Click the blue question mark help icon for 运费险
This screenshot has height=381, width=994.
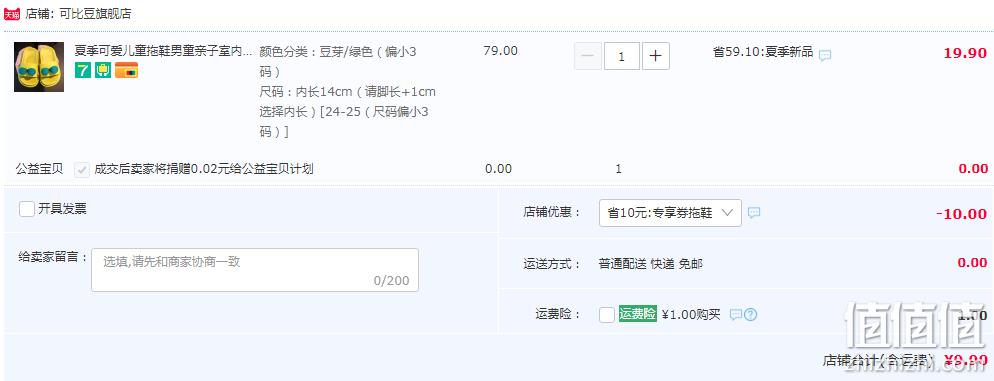[751, 314]
